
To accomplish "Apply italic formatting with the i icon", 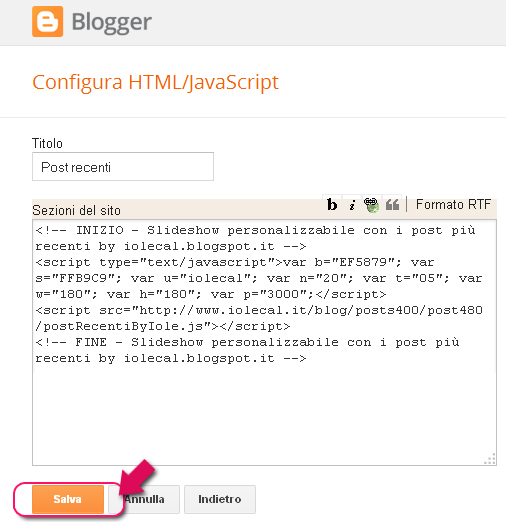I will click(x=352, y=204).
